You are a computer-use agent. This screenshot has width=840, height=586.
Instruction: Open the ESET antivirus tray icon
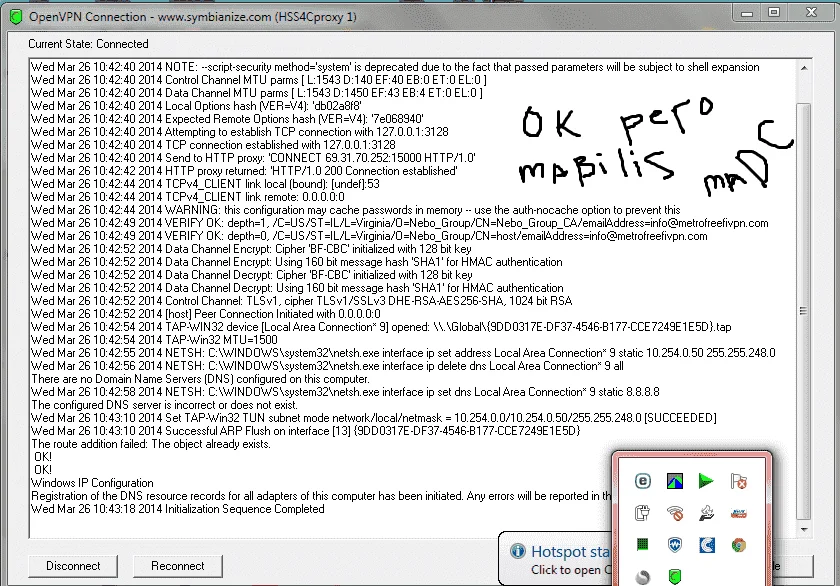[643, 481]
